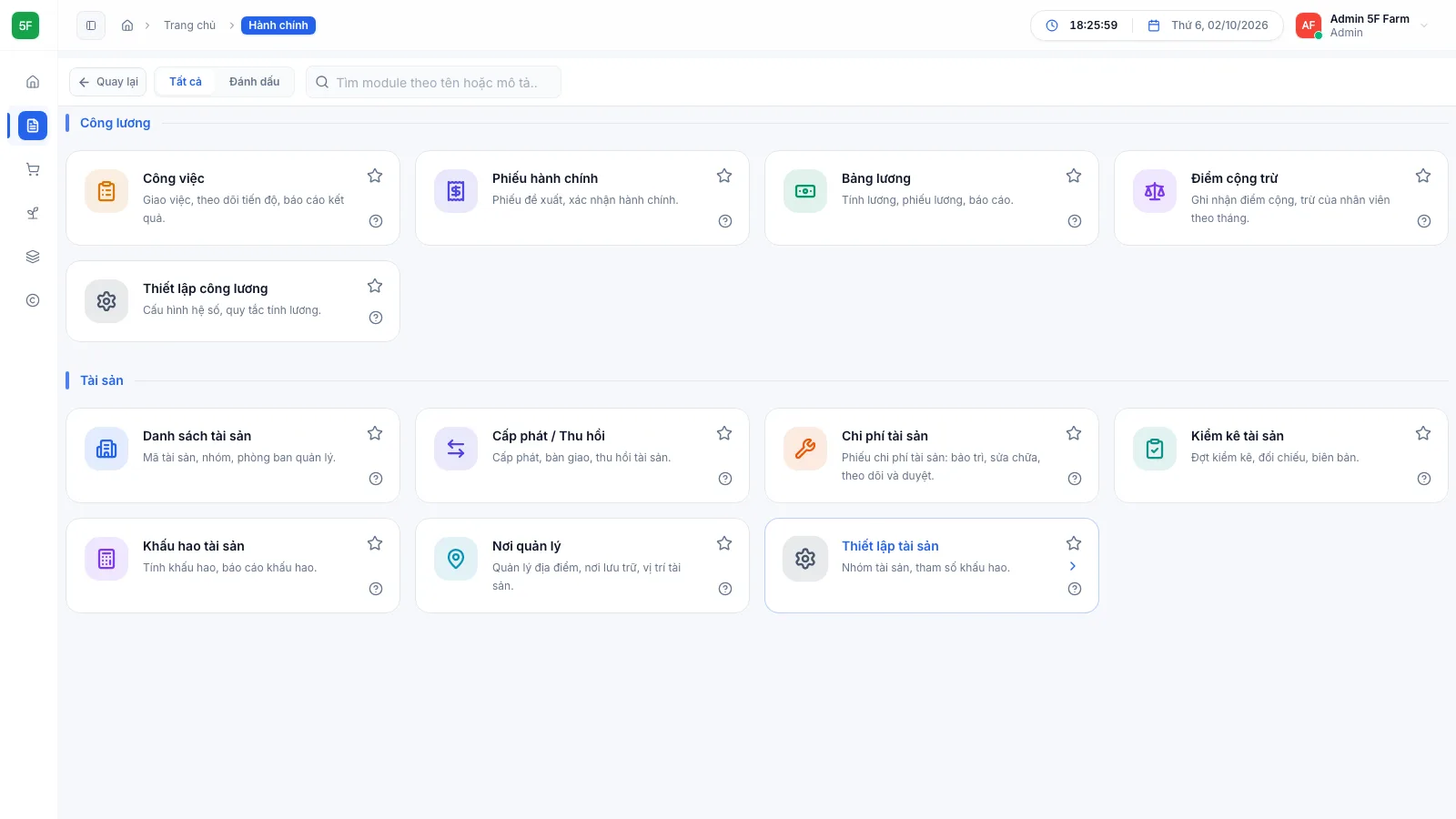This screenshot has width=1456, height=819.
Task: Click the Nơi quản lý map pin icon
Action: tap(456, 559)
